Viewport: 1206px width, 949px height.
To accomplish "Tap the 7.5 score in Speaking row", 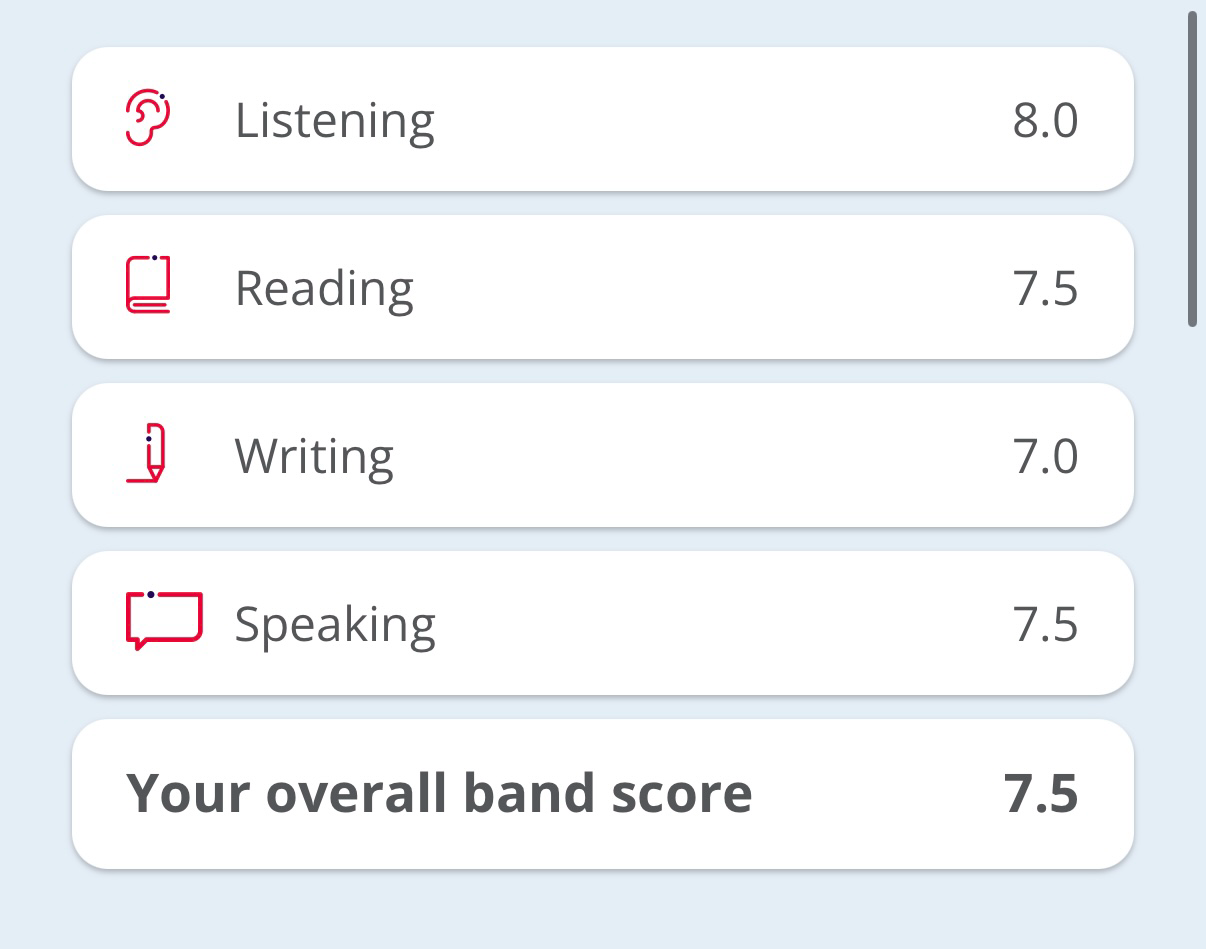I will 1045,625.
